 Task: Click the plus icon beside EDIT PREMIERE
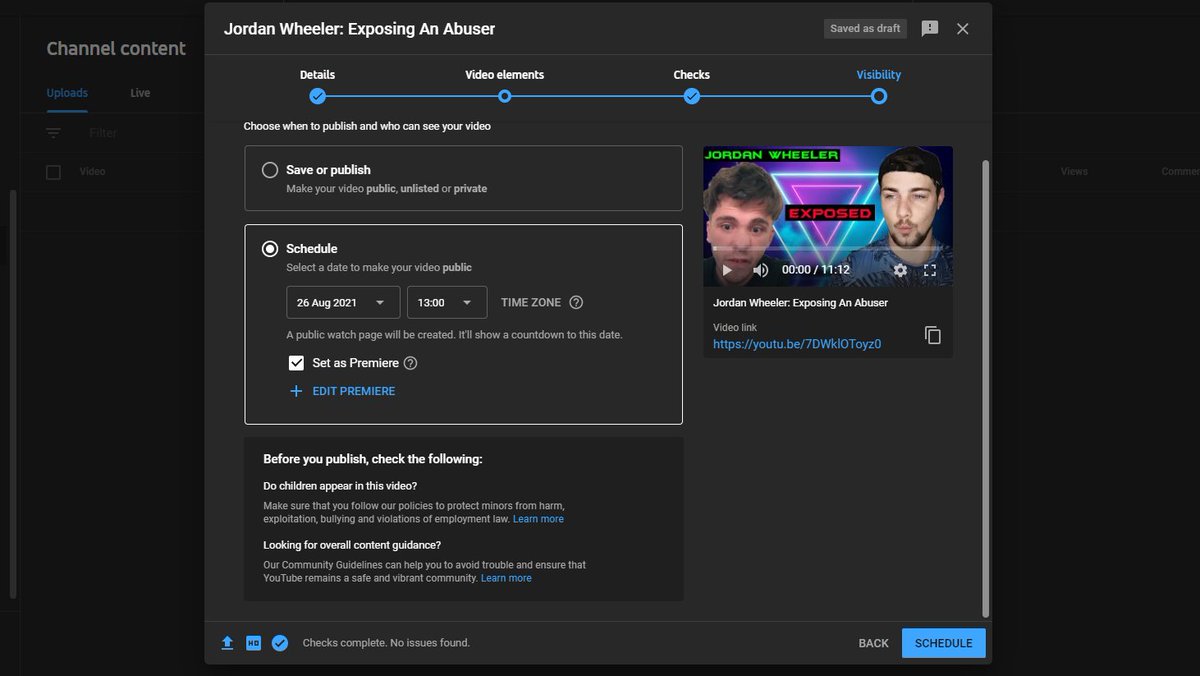coord(296,391)
